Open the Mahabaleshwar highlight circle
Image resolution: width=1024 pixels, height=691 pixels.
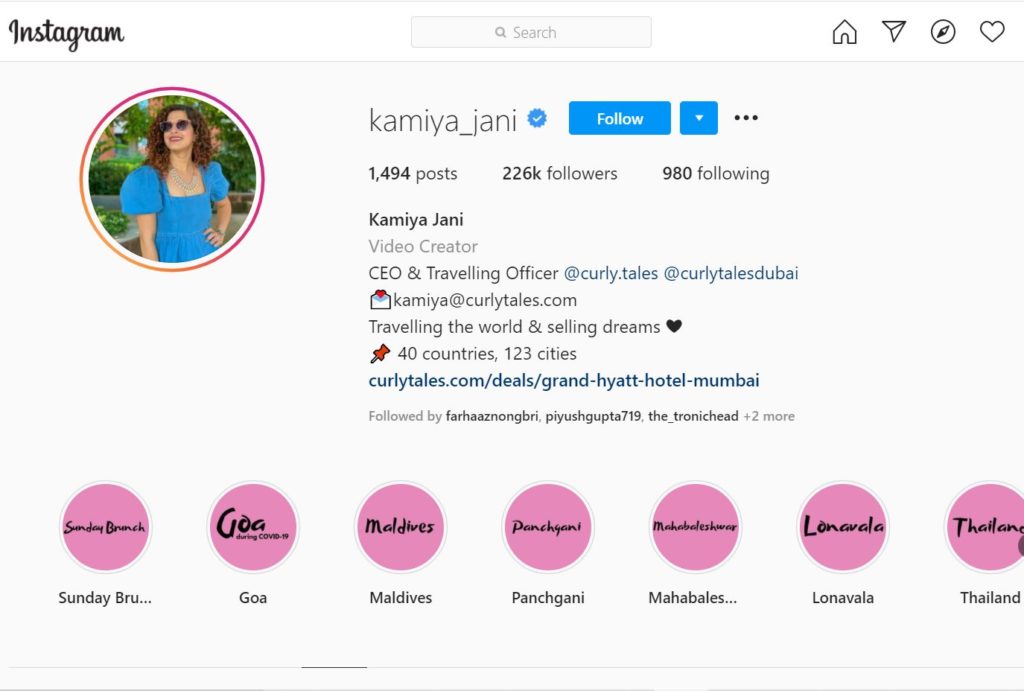[696, 527]
